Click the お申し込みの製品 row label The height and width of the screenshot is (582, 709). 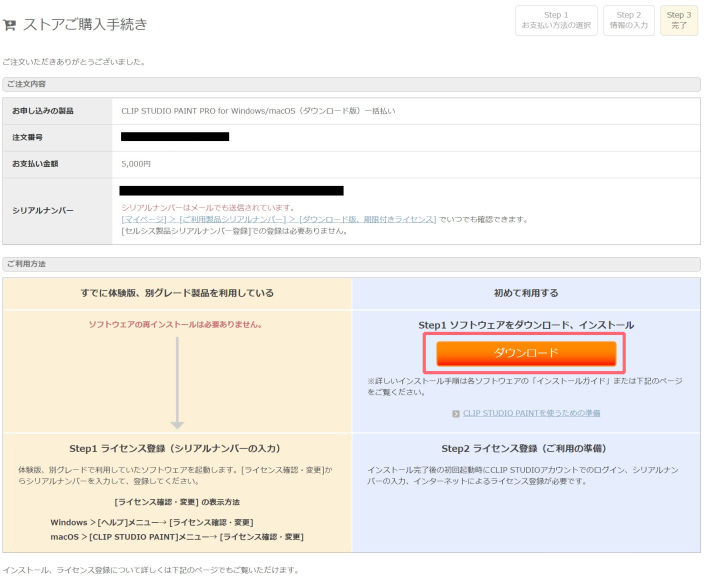point(43,111)
